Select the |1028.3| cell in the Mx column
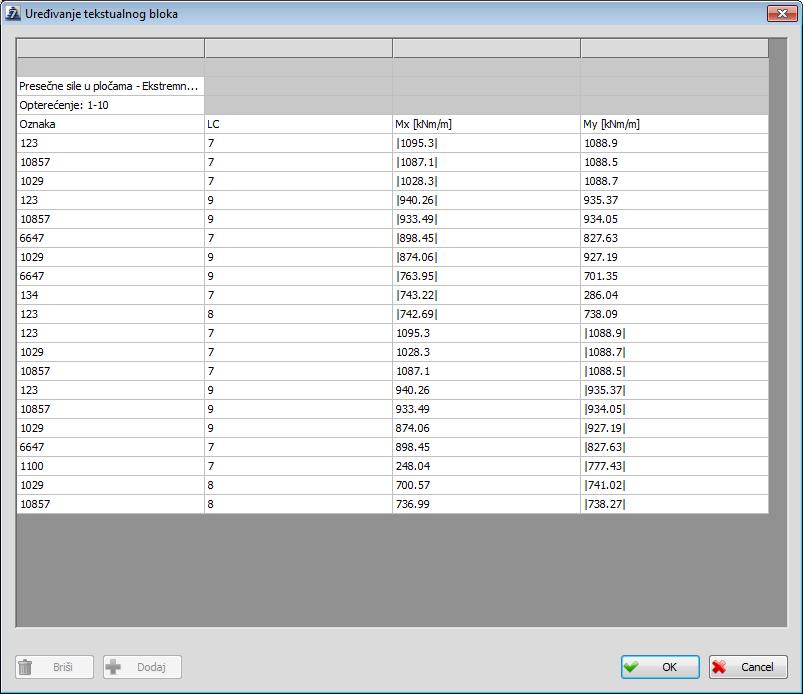The width and height of the screenshot is (803, 694). pyautogui.click(x=487, y=181)
